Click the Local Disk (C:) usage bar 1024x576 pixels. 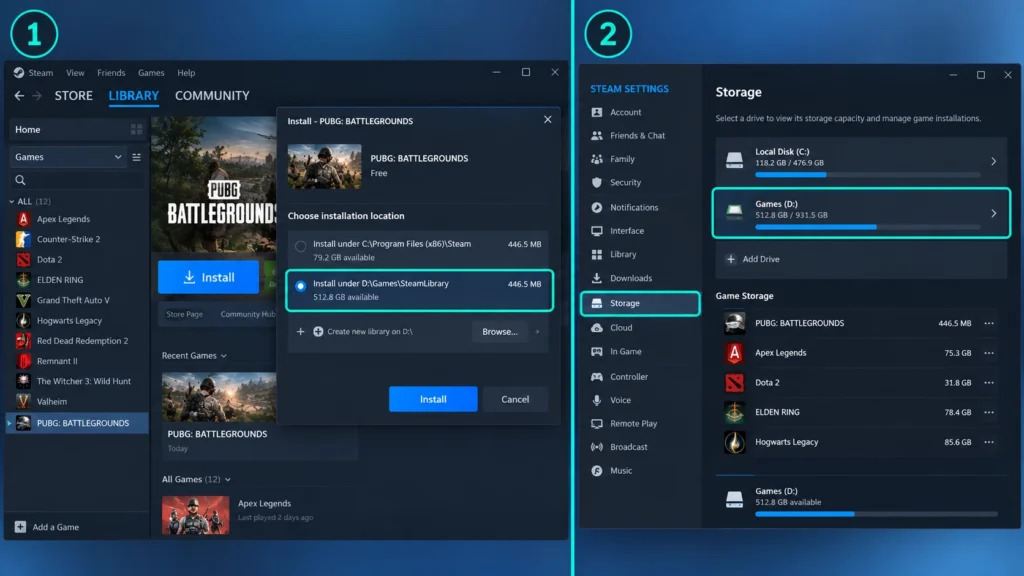(x=867, y=175)
